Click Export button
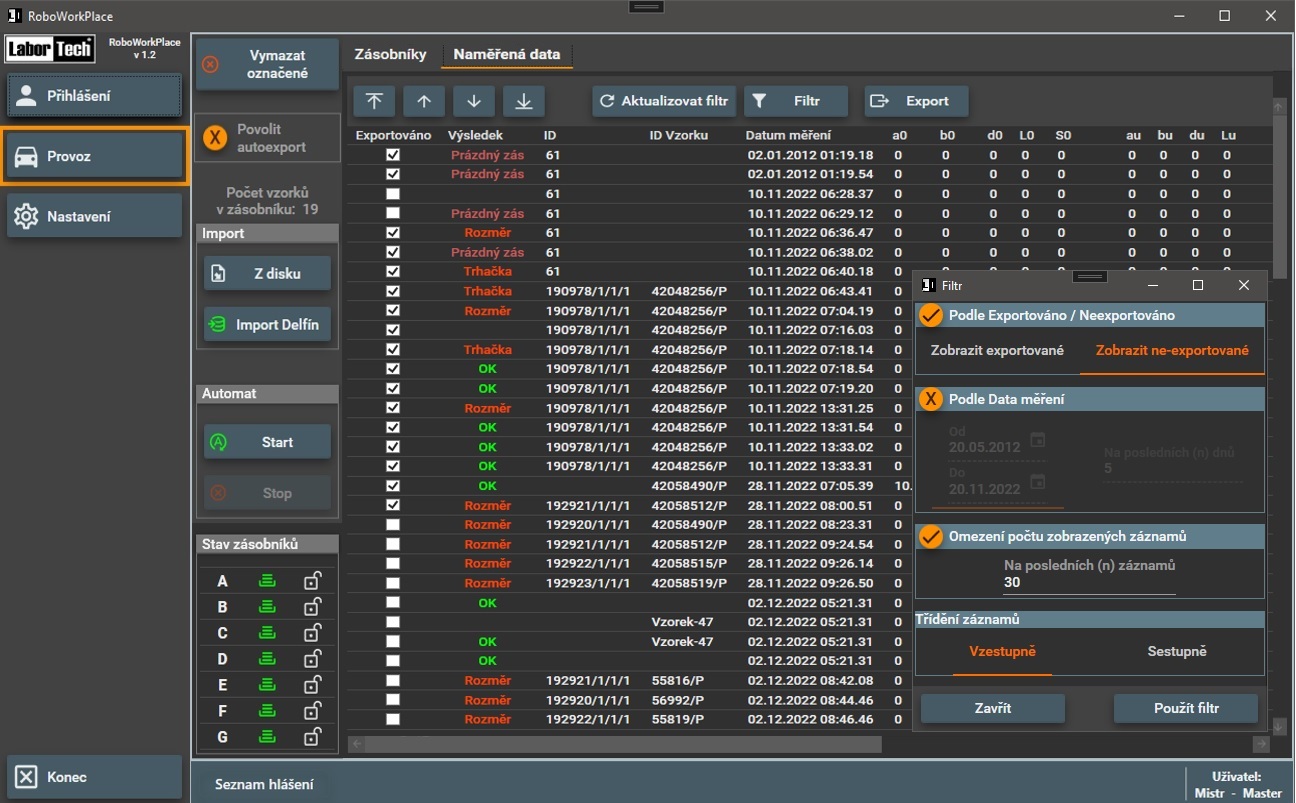 coord(916,101)
